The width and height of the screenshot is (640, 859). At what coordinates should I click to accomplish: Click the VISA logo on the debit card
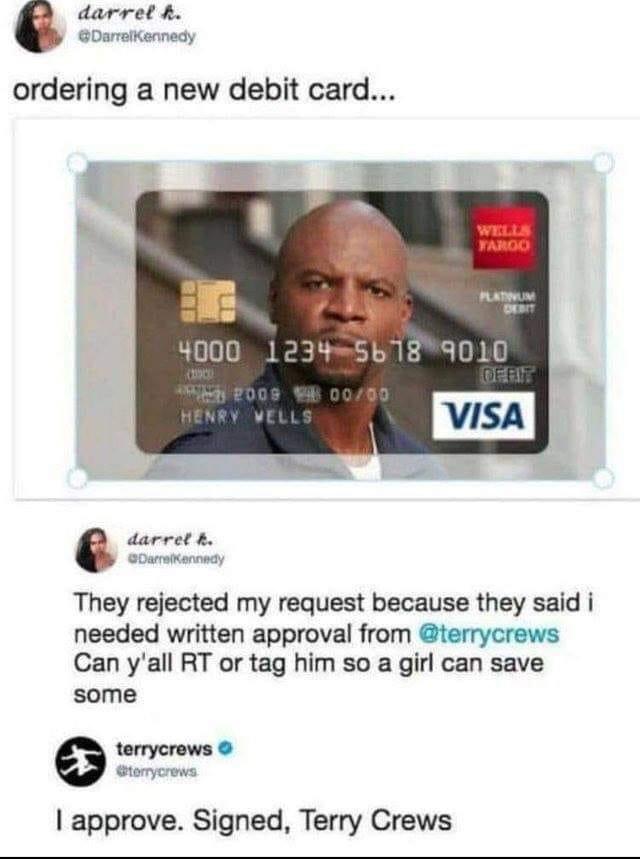coord(483,416)
